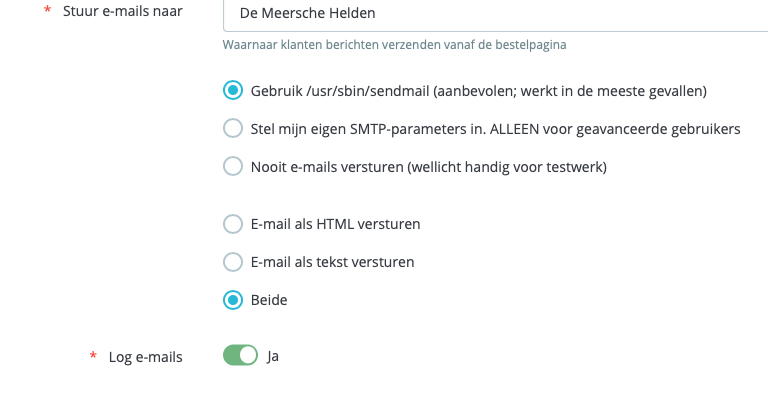Image resolution: width=768 pixels, height=404 pixels.
Task: Click the red asterisk before 'Log e-mails'
Action: tap(93, 357)
